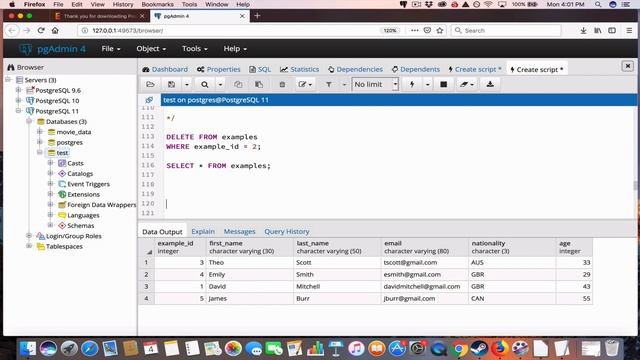Select Tablespaces in the browser tree

click(x=64, y=247)
